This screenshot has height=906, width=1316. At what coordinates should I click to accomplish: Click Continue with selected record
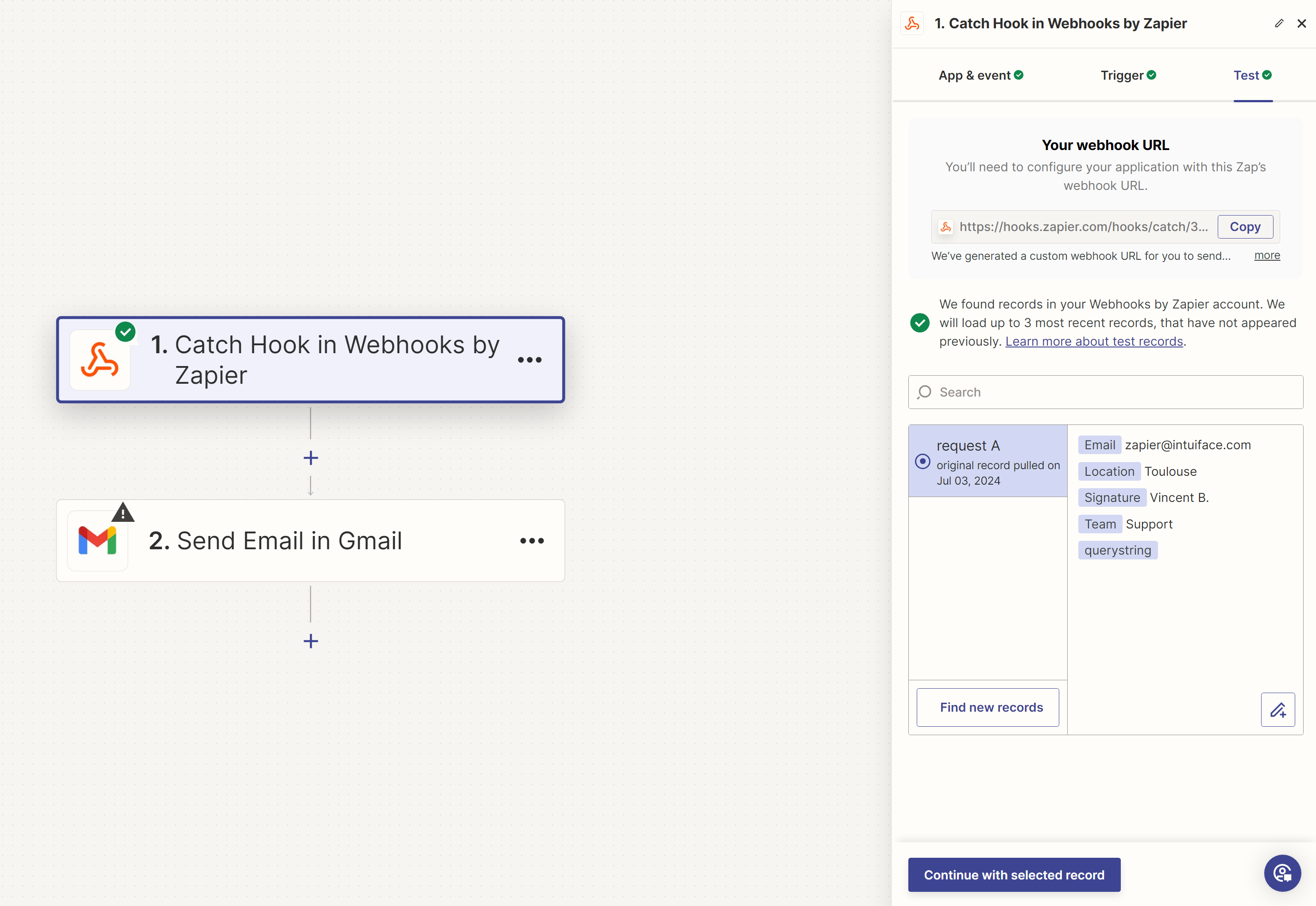click(x=1014, y=875)
